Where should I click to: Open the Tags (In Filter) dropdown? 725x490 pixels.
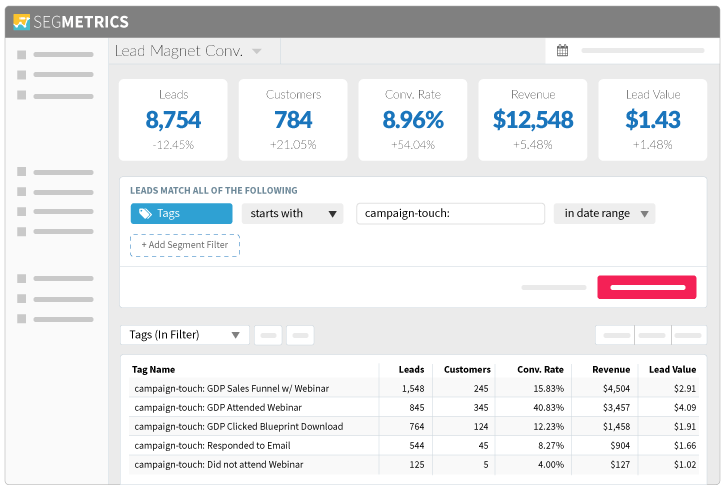tap(184, 335)
